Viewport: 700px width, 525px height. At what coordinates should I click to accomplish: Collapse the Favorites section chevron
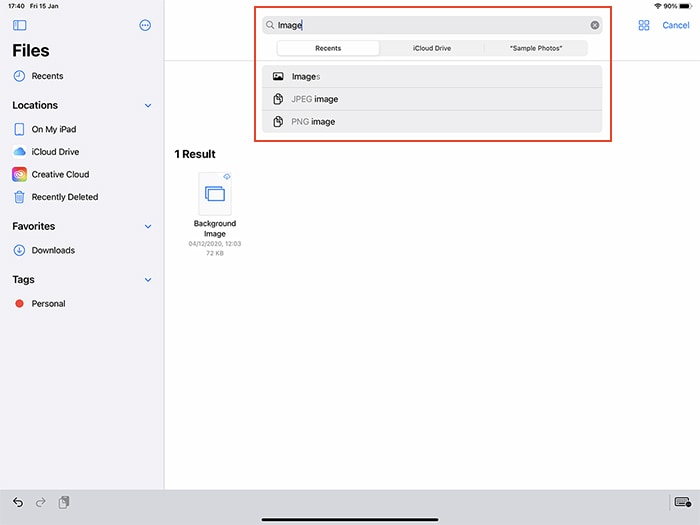pyautogui.click(x=148, y=227)
